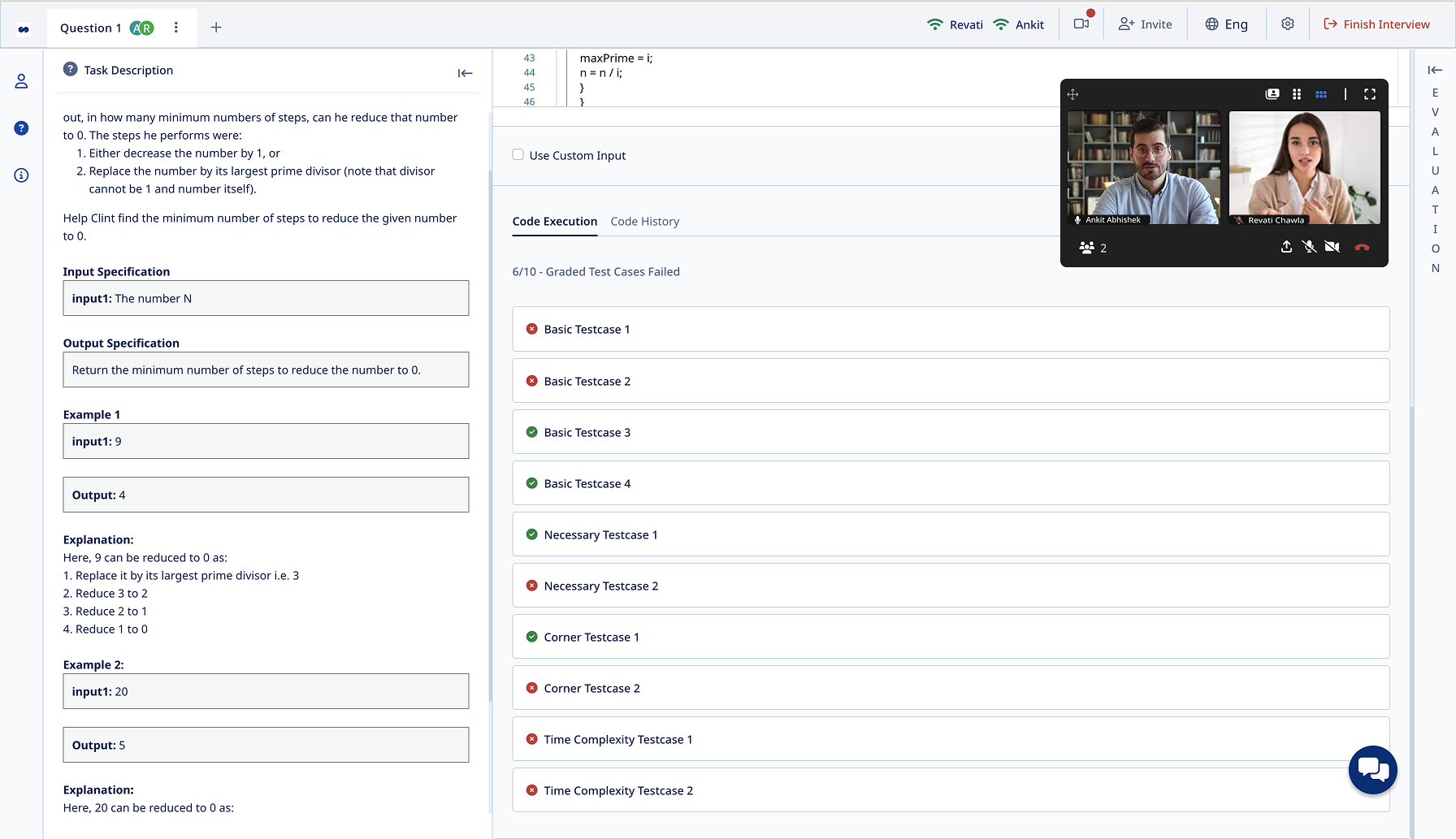The image size is (1456, 839).
Task: Click the candidate avatars A R badge
Action: pyautogui.click(x=141, y=28)
